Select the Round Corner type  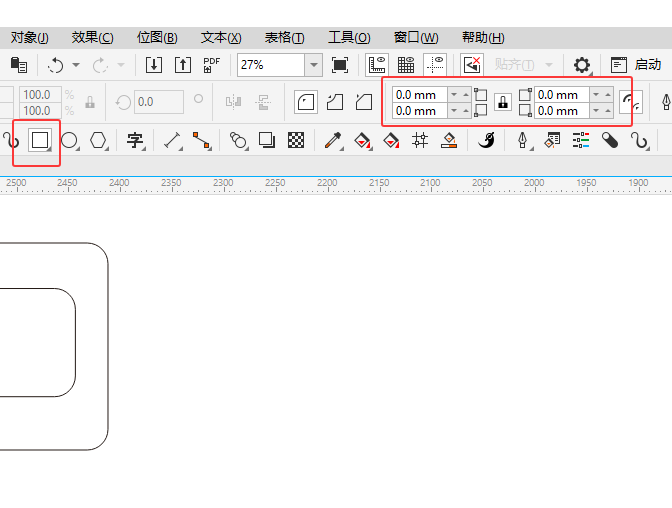coord(306,102)
